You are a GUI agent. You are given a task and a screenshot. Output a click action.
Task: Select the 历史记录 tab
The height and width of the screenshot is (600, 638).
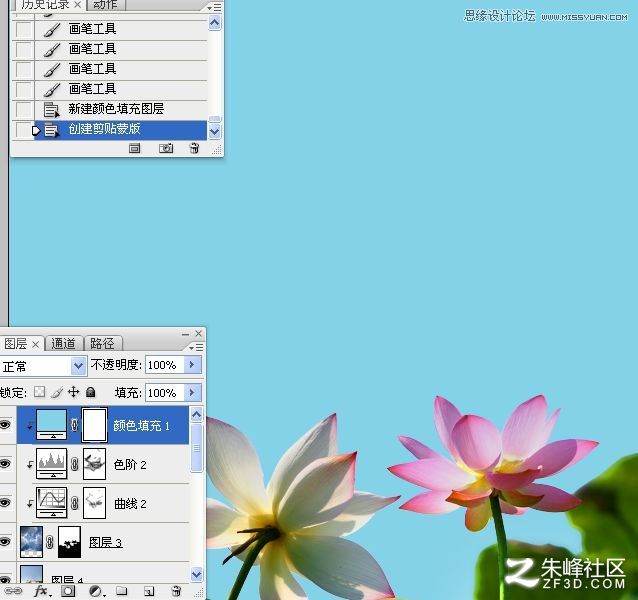pos(45,5)
